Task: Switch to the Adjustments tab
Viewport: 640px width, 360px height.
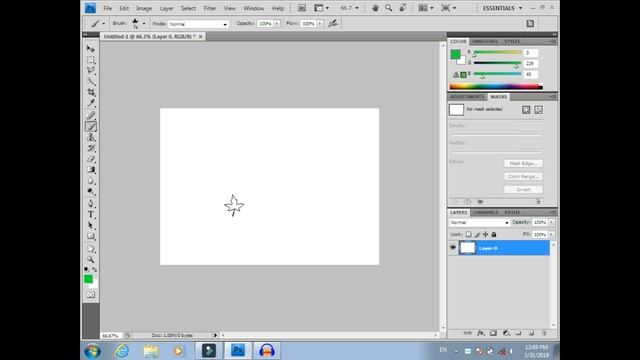Action: 467,97
